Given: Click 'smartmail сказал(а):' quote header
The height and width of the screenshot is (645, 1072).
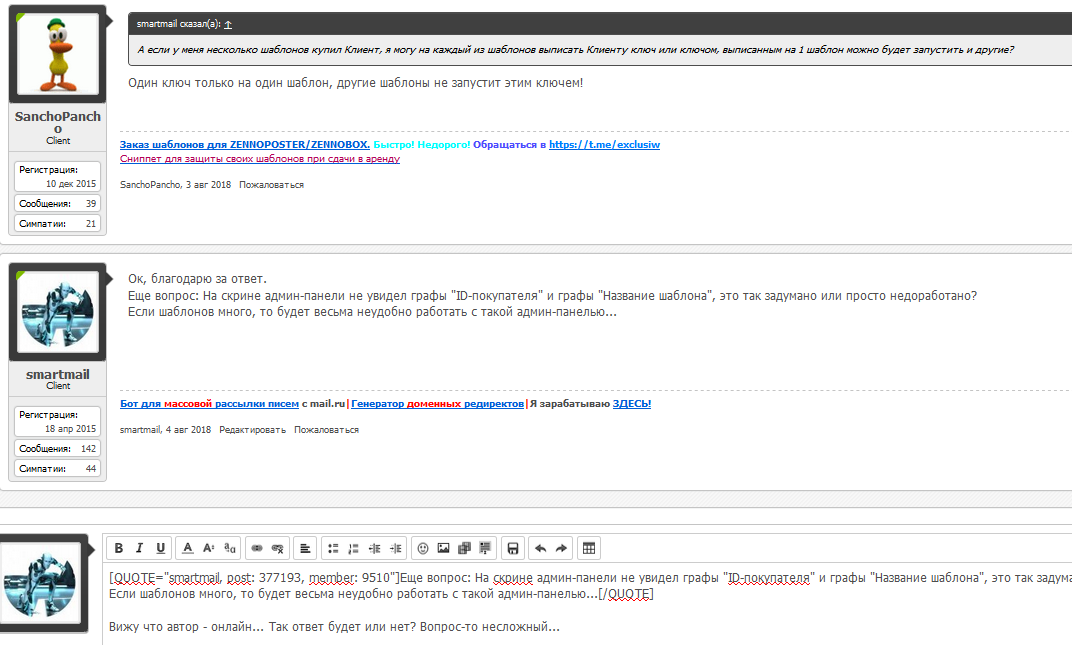Looking at the screenshot, I should coord(178,24).
